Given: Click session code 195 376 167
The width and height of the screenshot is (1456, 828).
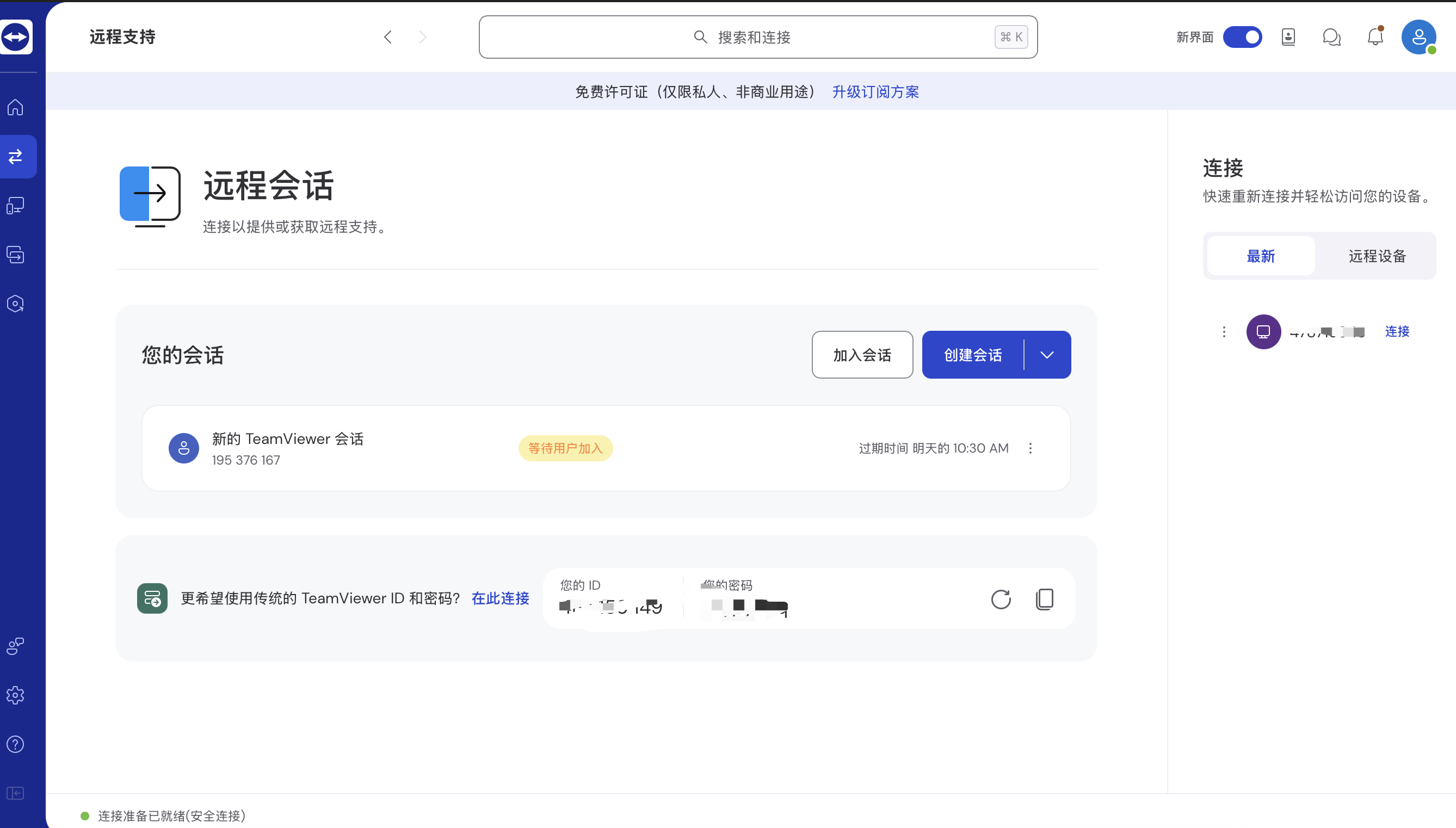Looking at the screenshot, I should [246, 460].
